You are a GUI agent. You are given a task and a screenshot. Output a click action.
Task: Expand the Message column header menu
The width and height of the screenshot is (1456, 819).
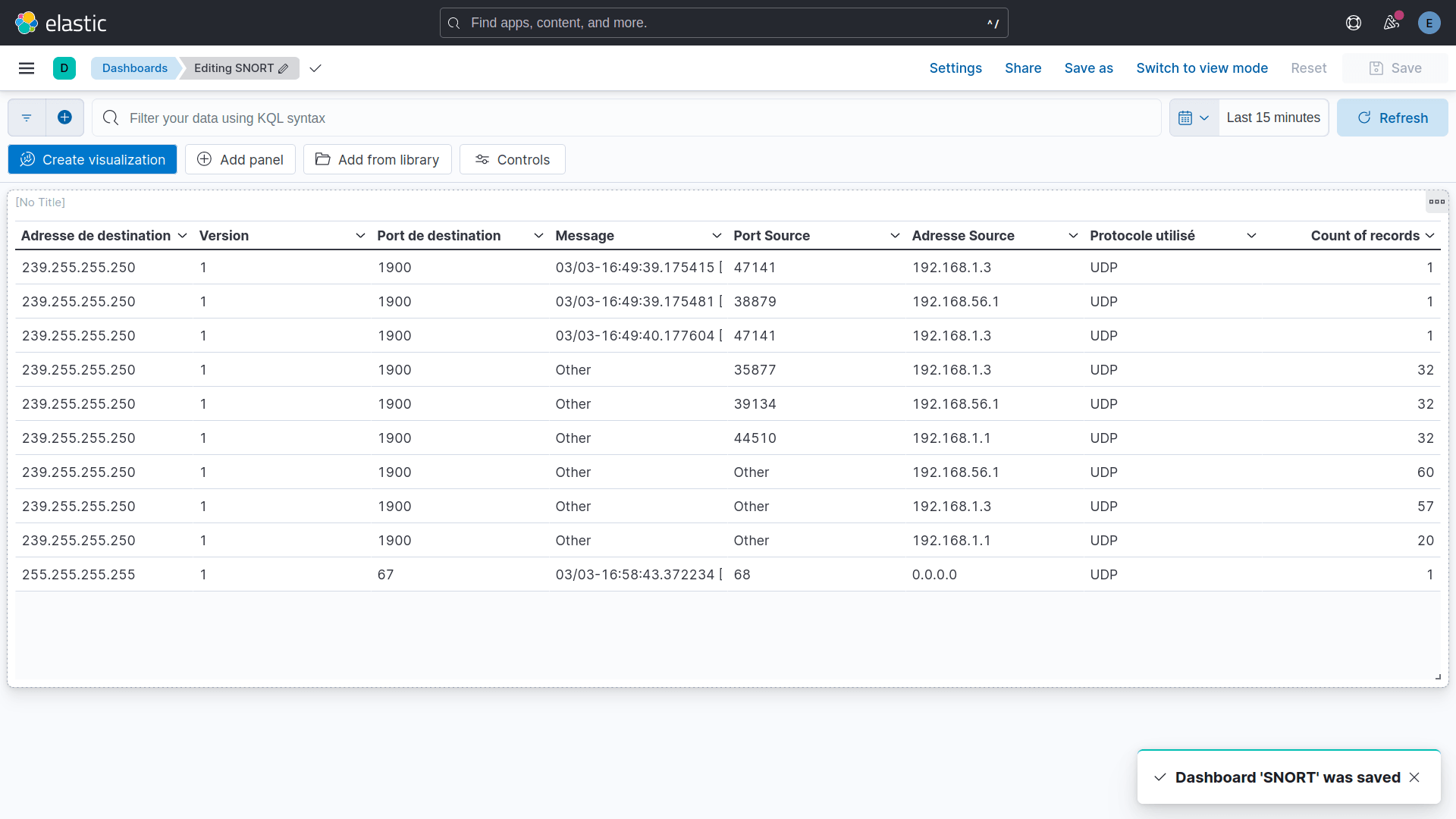point(717,236)
